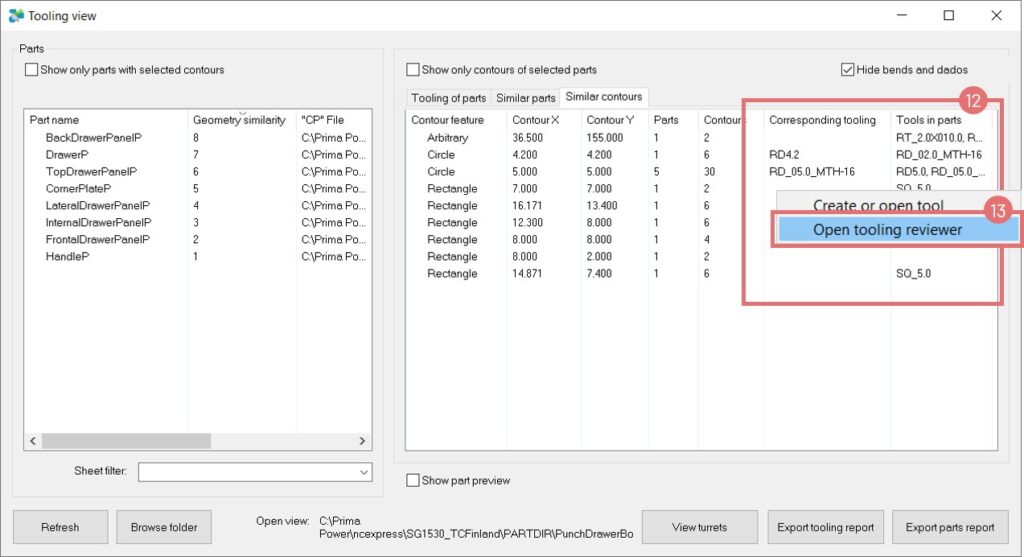Select BackDrawerPanelP in parts list
This screenshot has height=557, width=1024.
93,138
